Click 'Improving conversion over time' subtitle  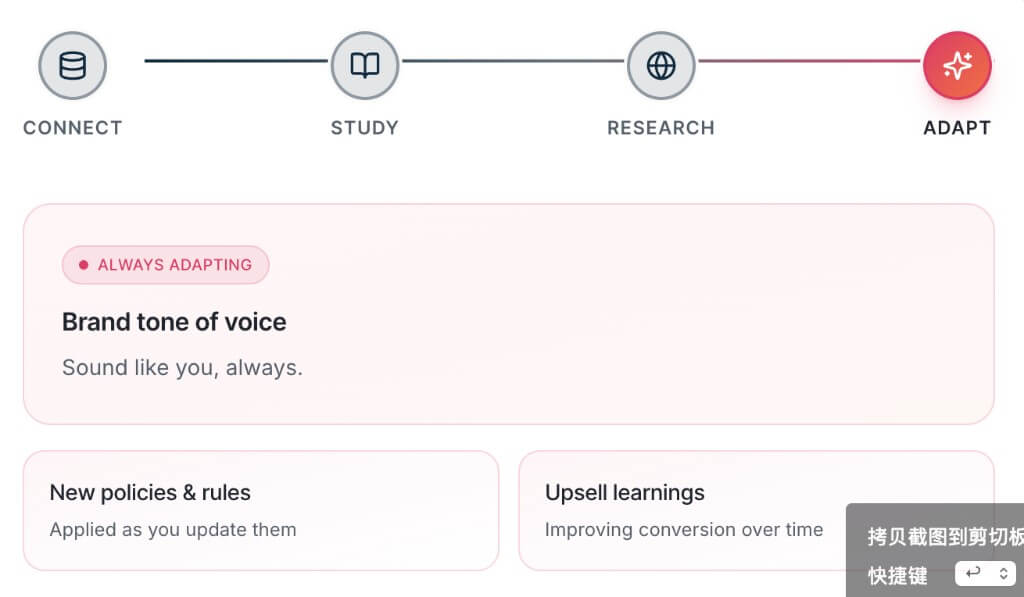(684, 529)
